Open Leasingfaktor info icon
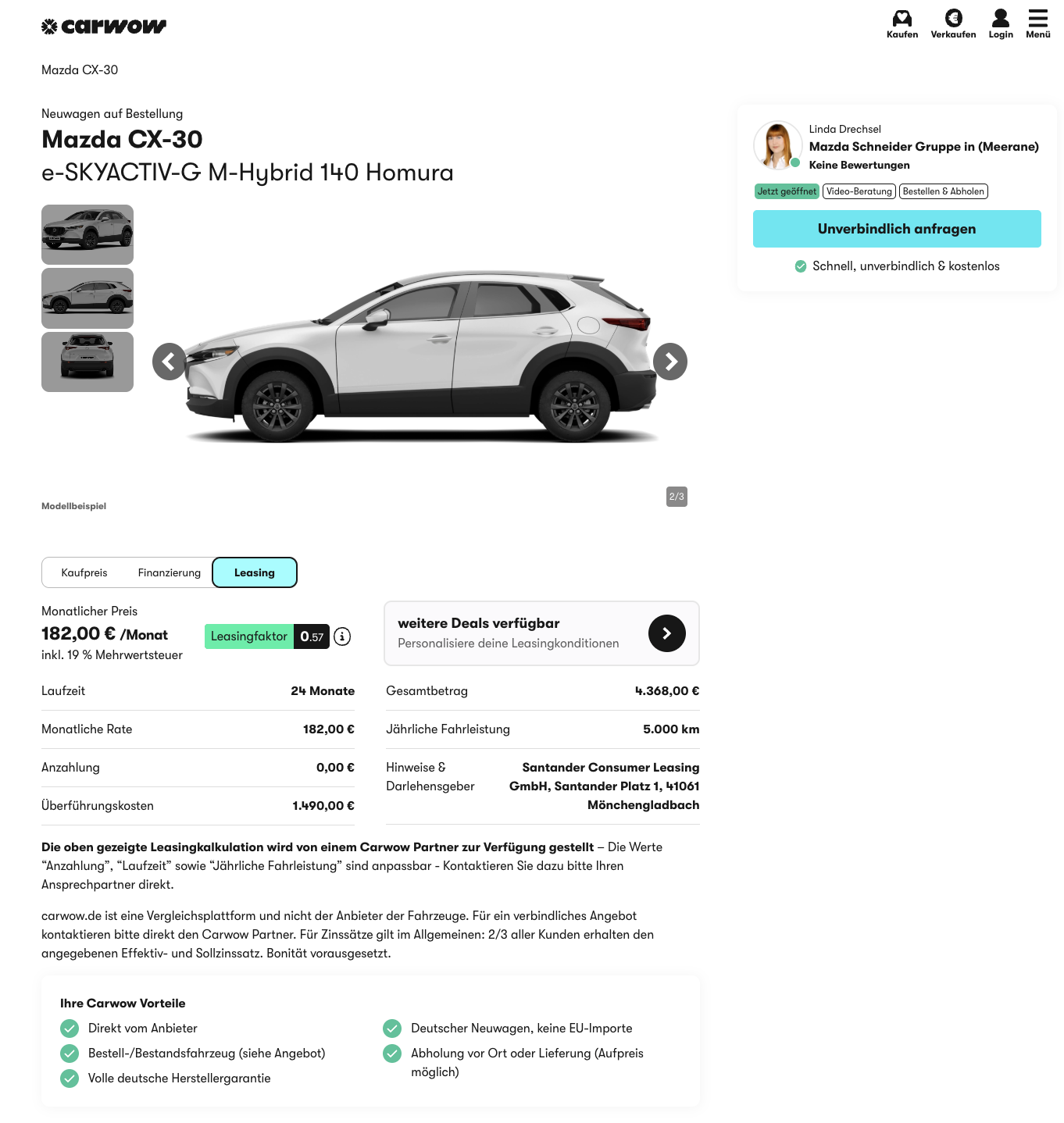 pyautogui.click(x=342, y=636)
